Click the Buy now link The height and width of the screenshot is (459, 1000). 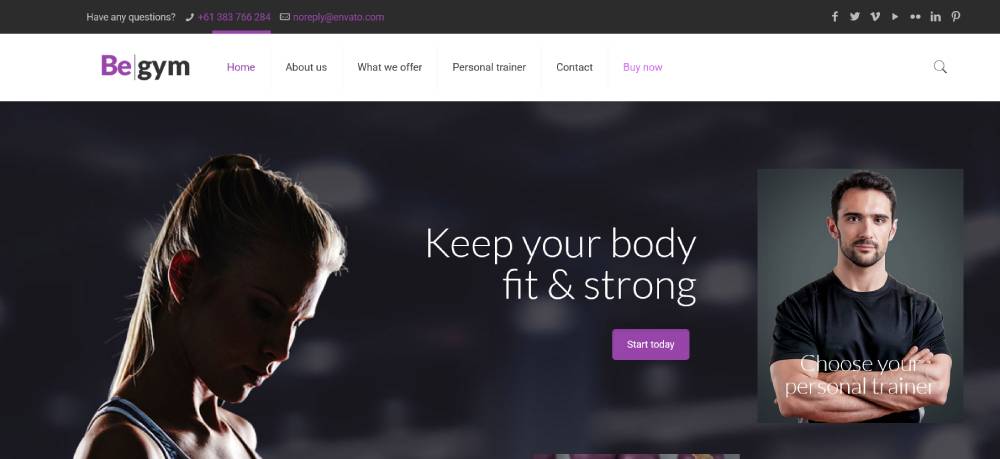(x=643, y=67)
